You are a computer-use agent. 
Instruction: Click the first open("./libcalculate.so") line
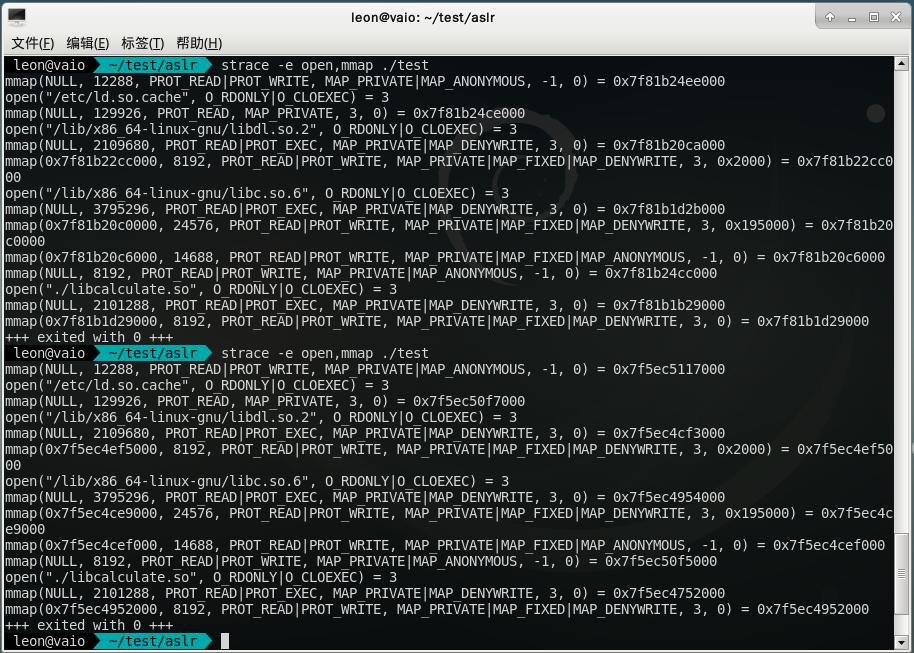[x=201, y=289]
